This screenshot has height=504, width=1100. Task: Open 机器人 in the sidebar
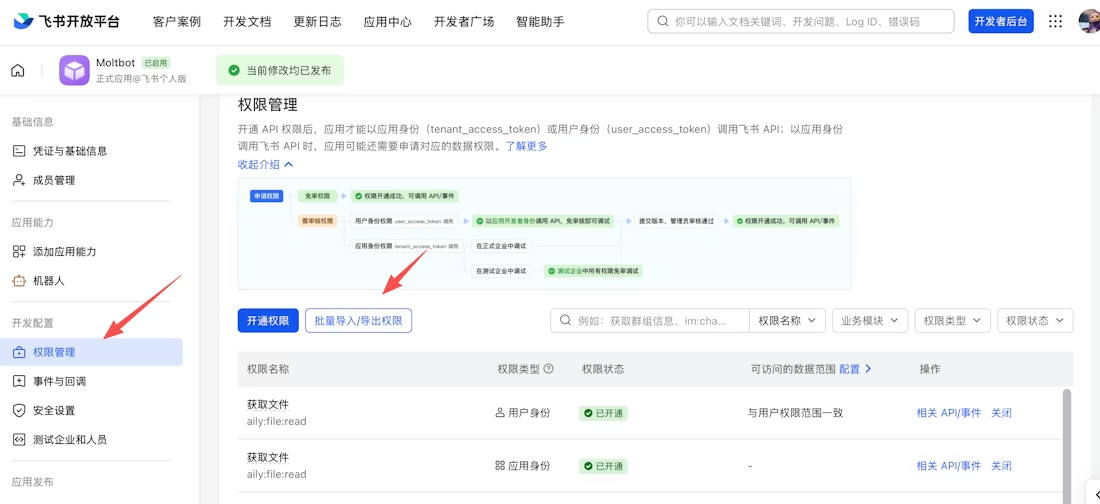[48, 281]
